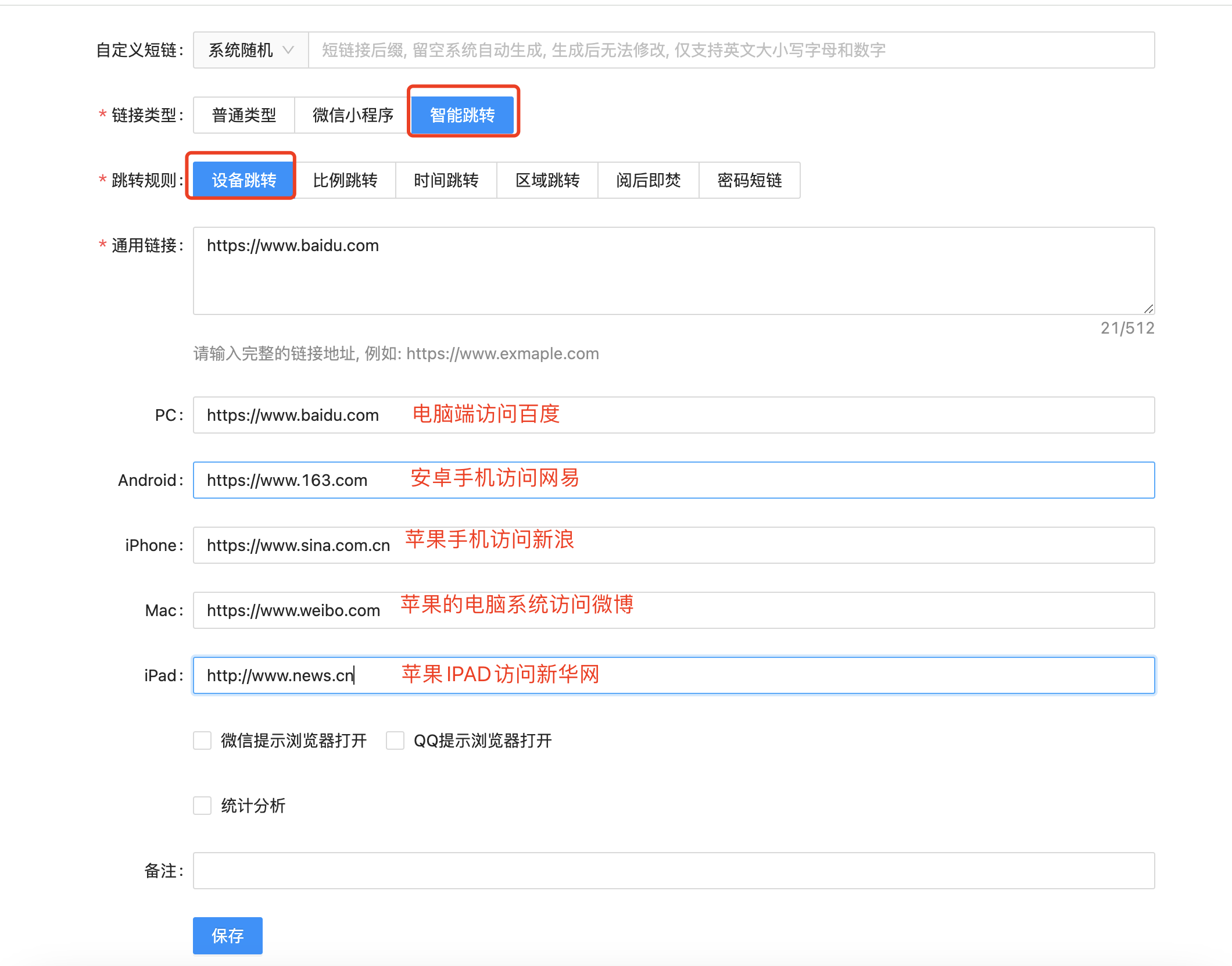
Task: Toggle the 统计分析 checkbox
Action: 202,806
